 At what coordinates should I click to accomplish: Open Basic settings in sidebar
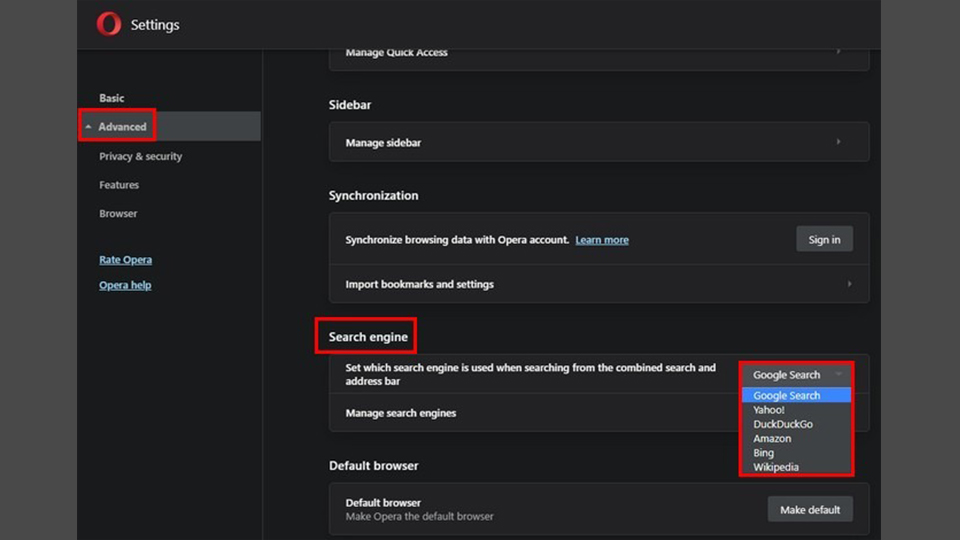(x=111, y=98)
